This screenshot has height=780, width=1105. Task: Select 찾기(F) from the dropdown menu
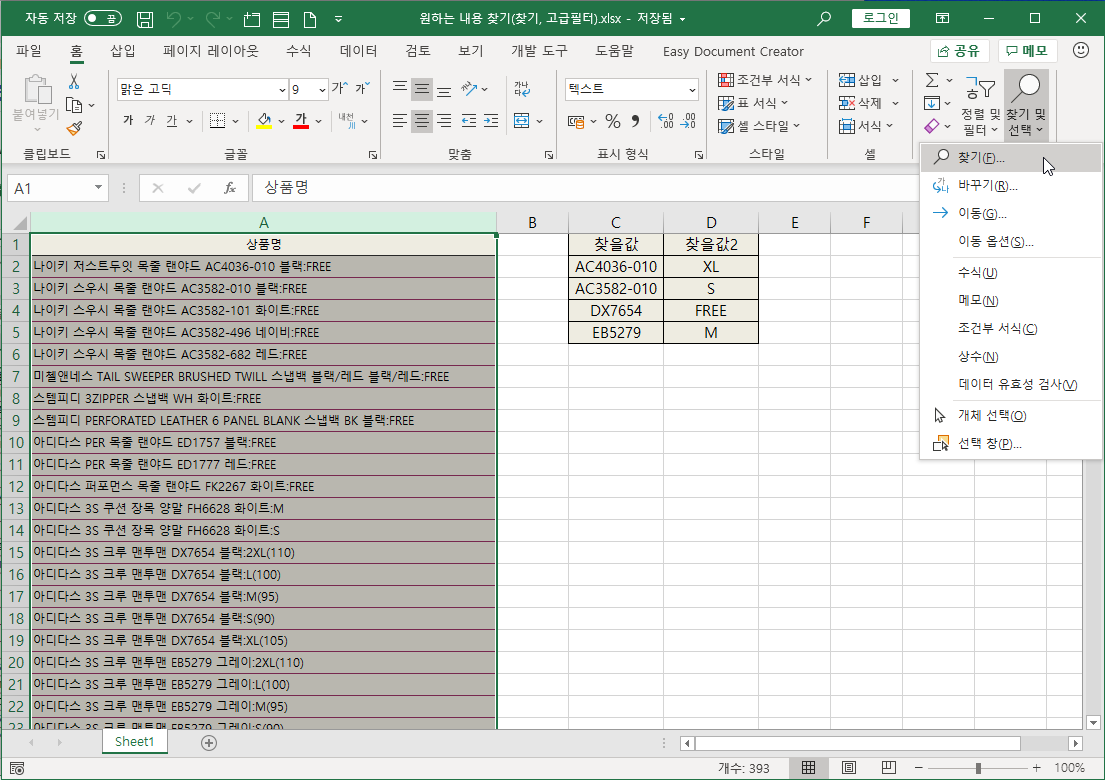[x=1011, y=158]
